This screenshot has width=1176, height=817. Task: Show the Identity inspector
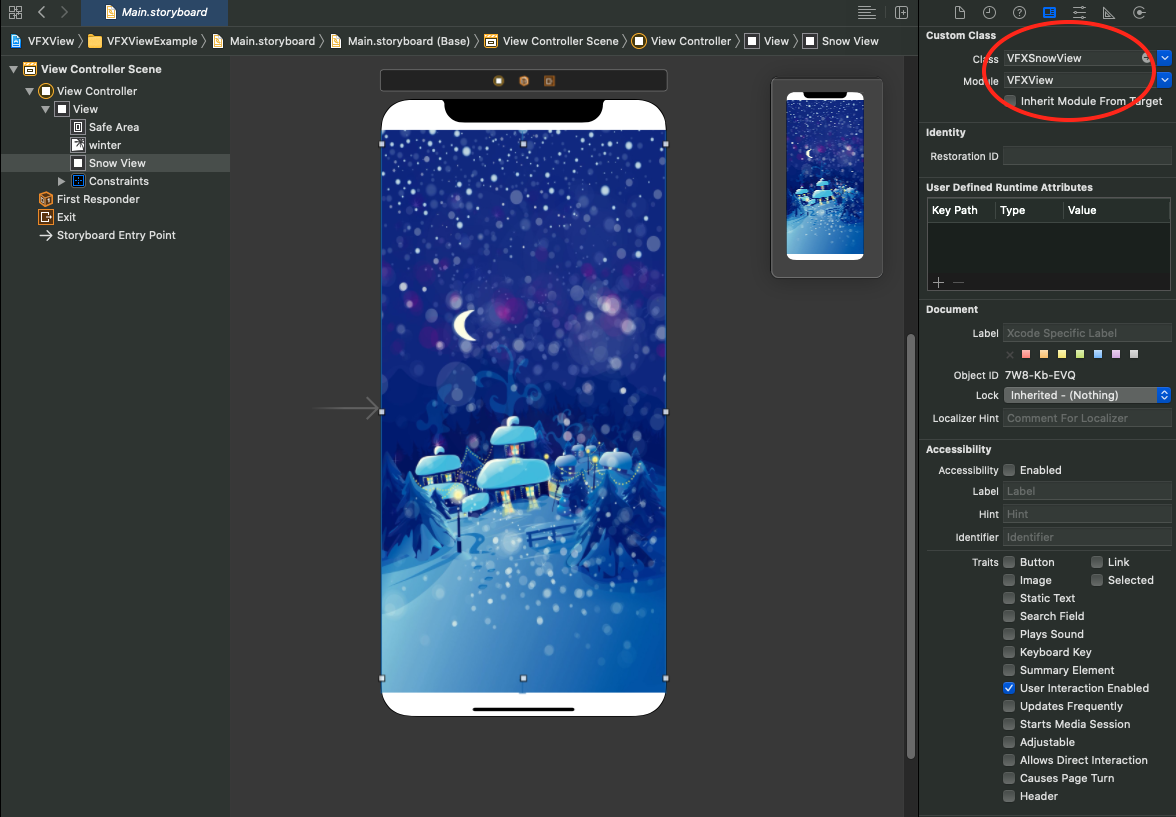pyautogui.click(x=1049, y=12)
